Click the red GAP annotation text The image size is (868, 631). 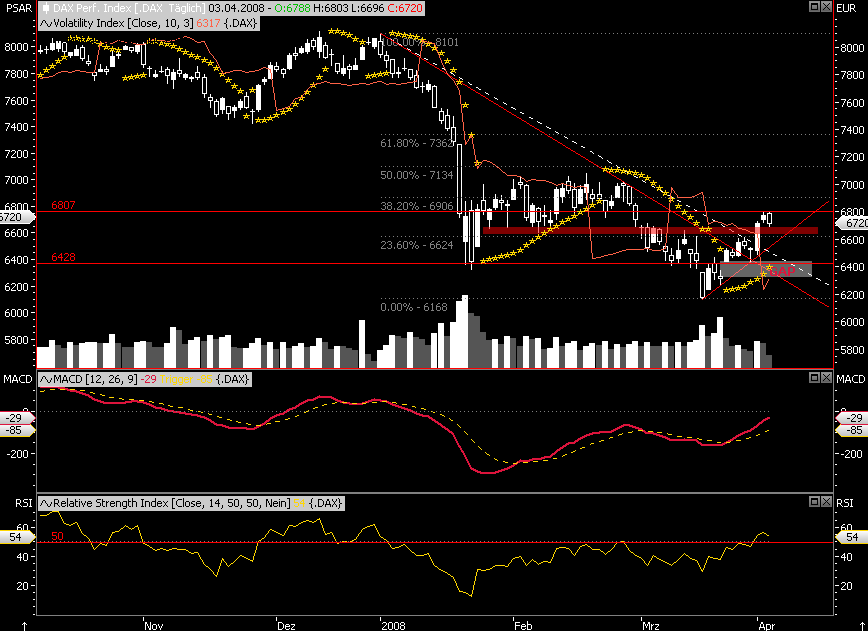783,271
